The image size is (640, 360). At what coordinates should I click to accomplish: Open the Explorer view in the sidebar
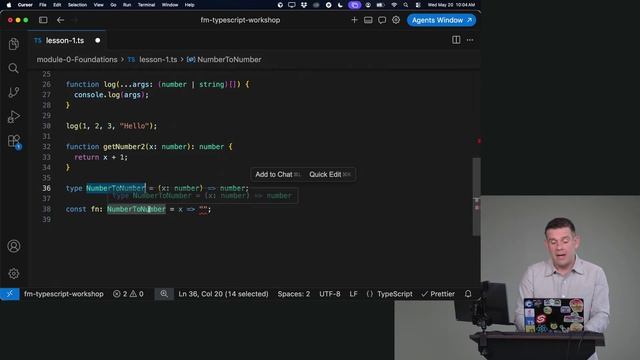[13, 44]
